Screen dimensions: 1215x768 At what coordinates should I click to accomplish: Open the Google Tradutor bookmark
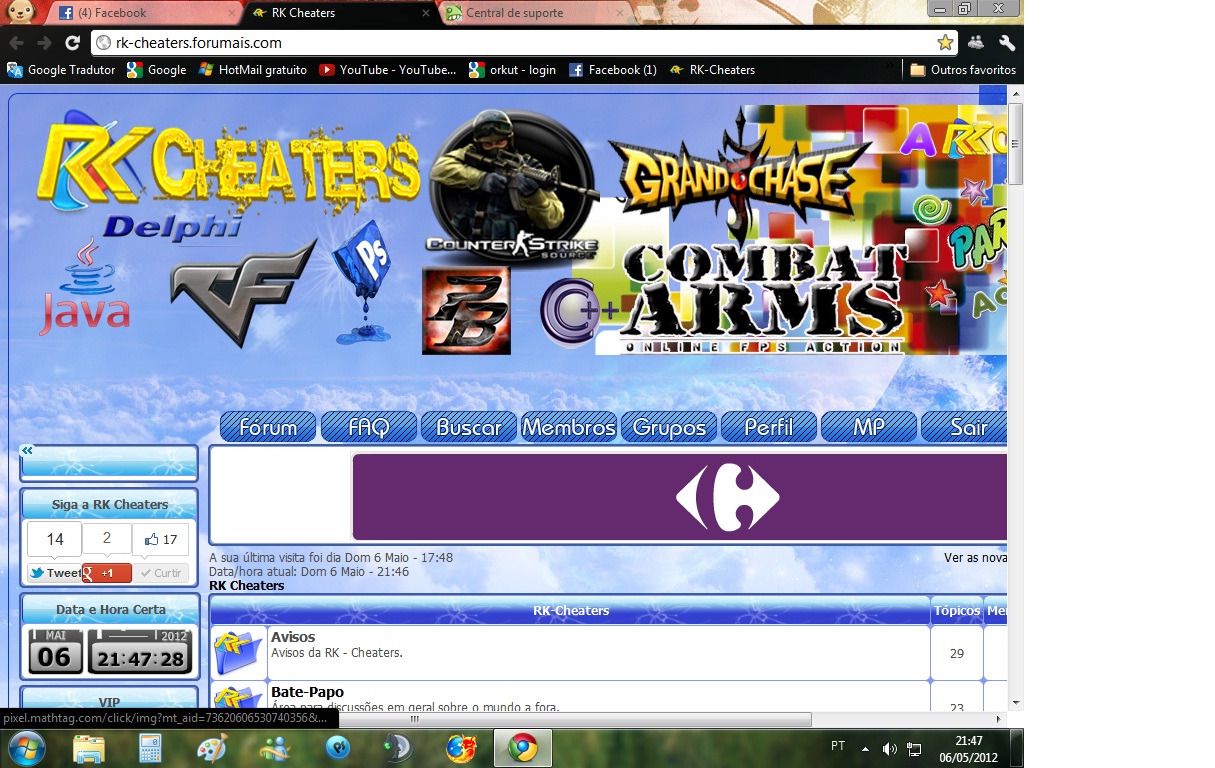61,70
